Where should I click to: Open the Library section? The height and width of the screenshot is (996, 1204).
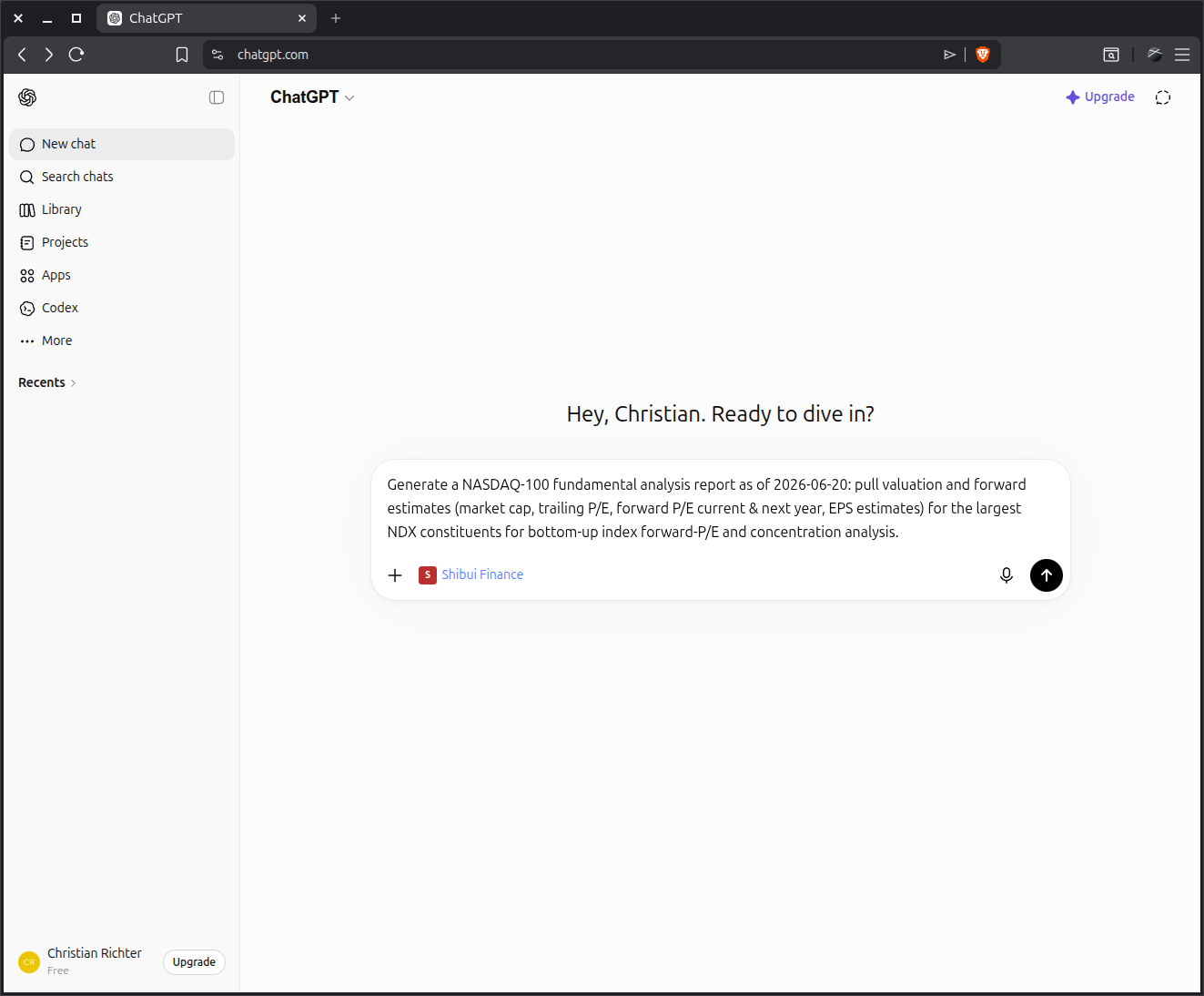pyautogui.click(x=122, y=209)
